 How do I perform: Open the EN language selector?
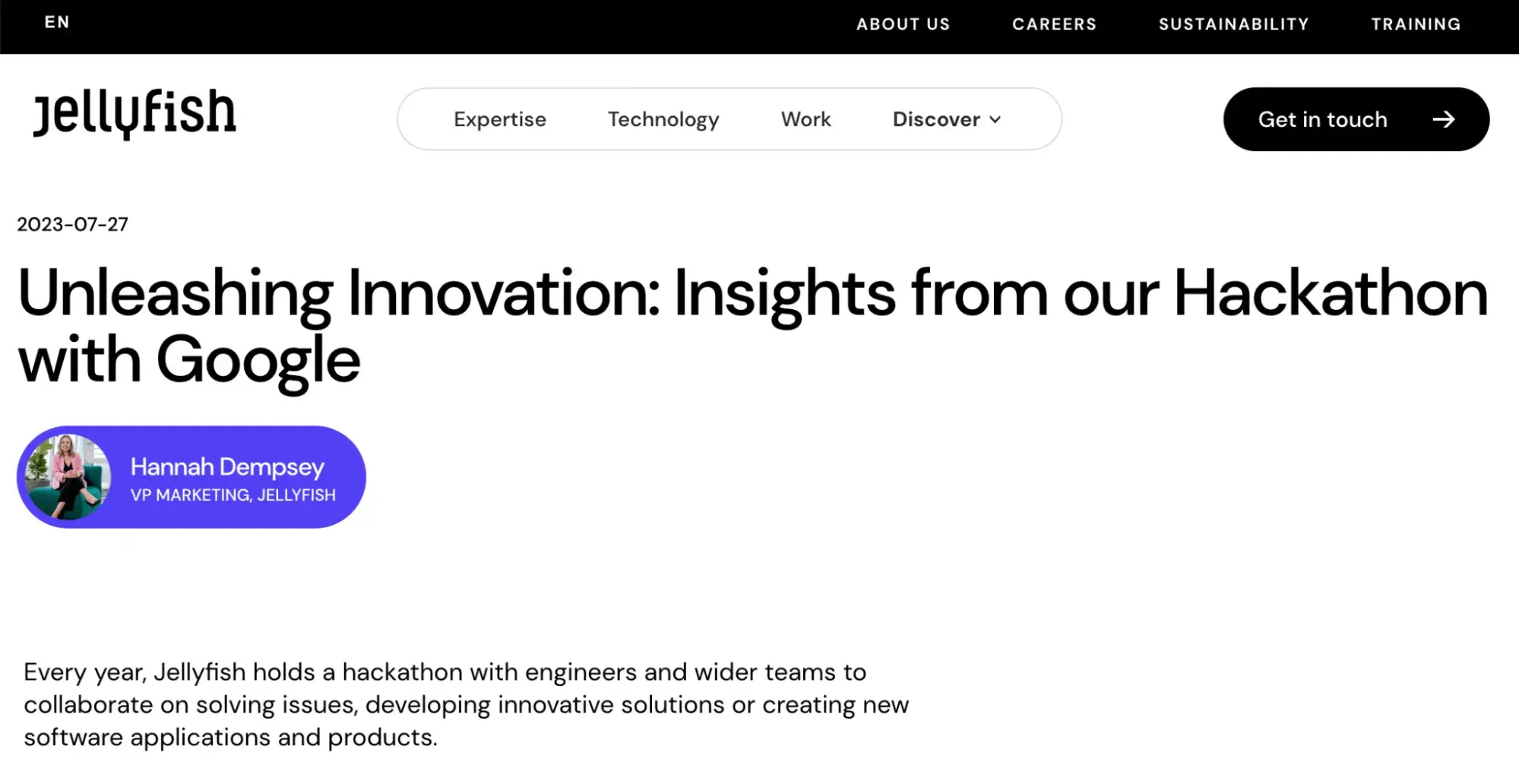pos(57,23)
